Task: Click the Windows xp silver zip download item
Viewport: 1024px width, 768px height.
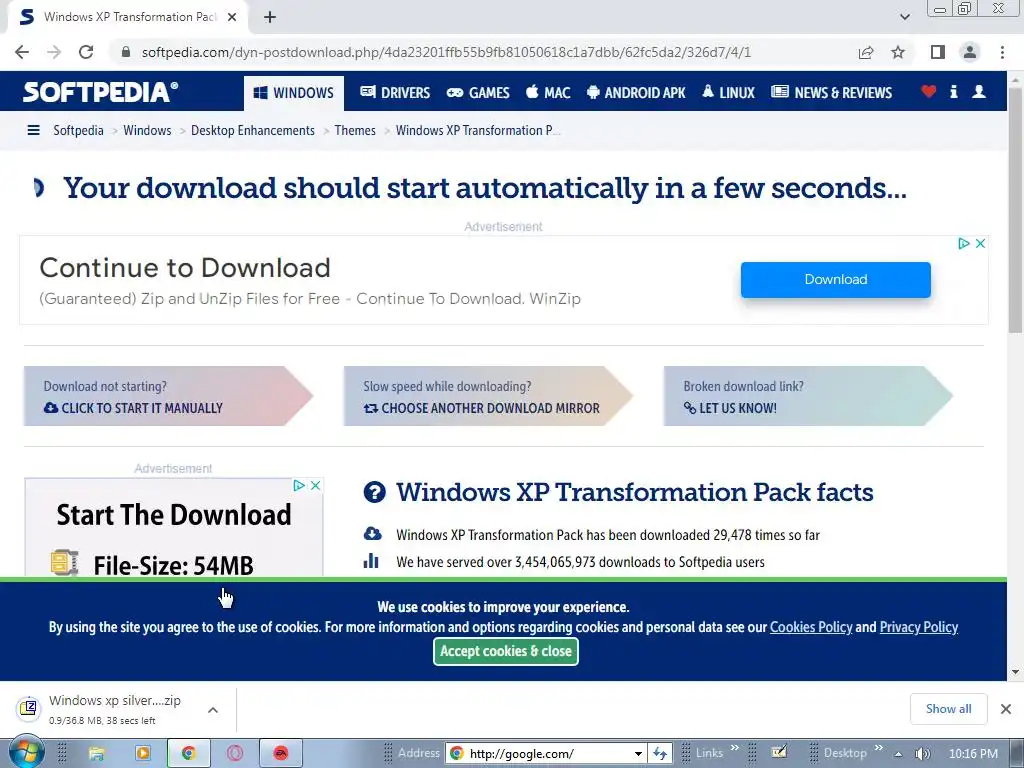Action: point(104,709)
